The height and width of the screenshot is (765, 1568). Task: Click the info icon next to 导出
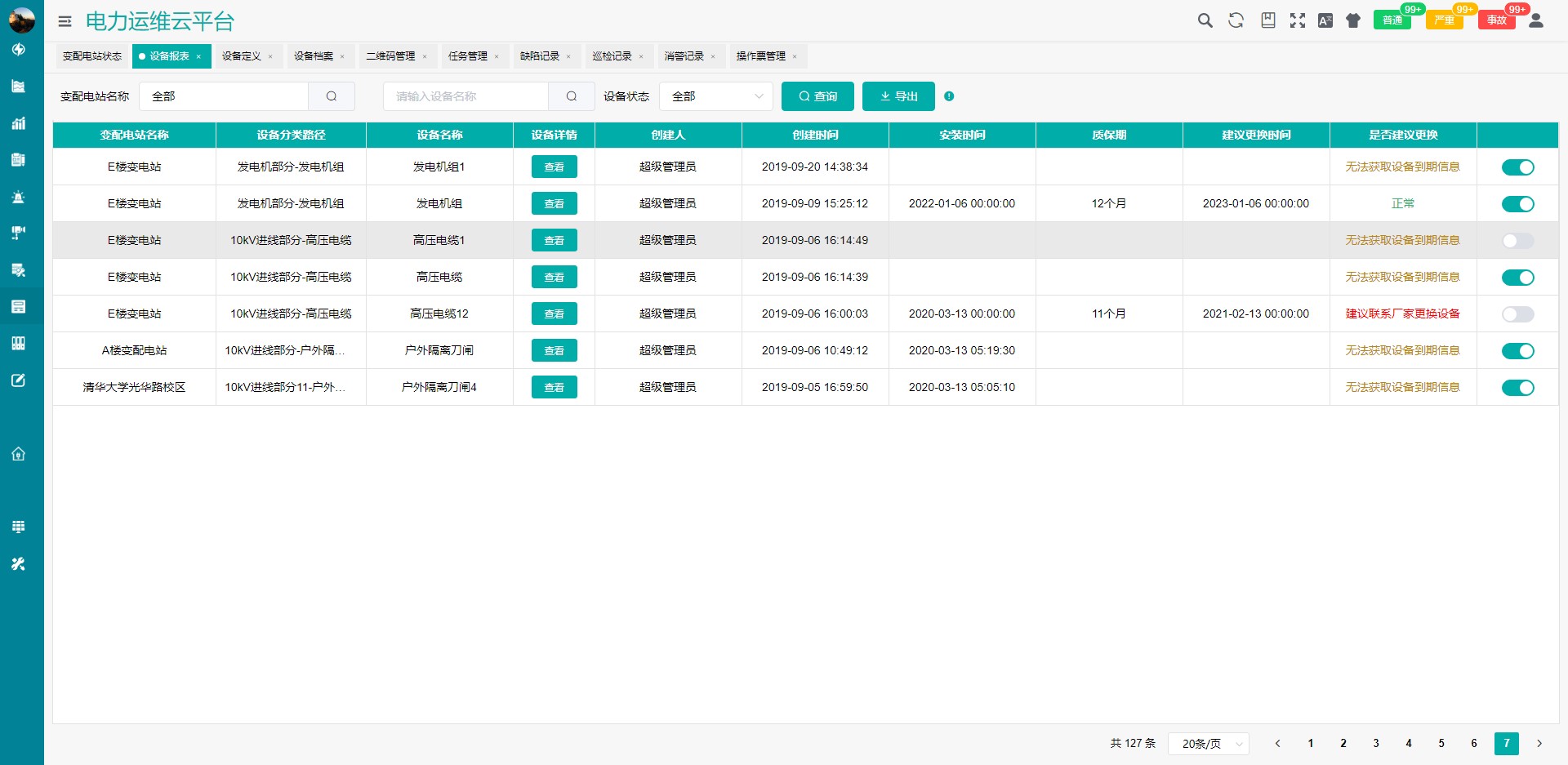[949, 96]
